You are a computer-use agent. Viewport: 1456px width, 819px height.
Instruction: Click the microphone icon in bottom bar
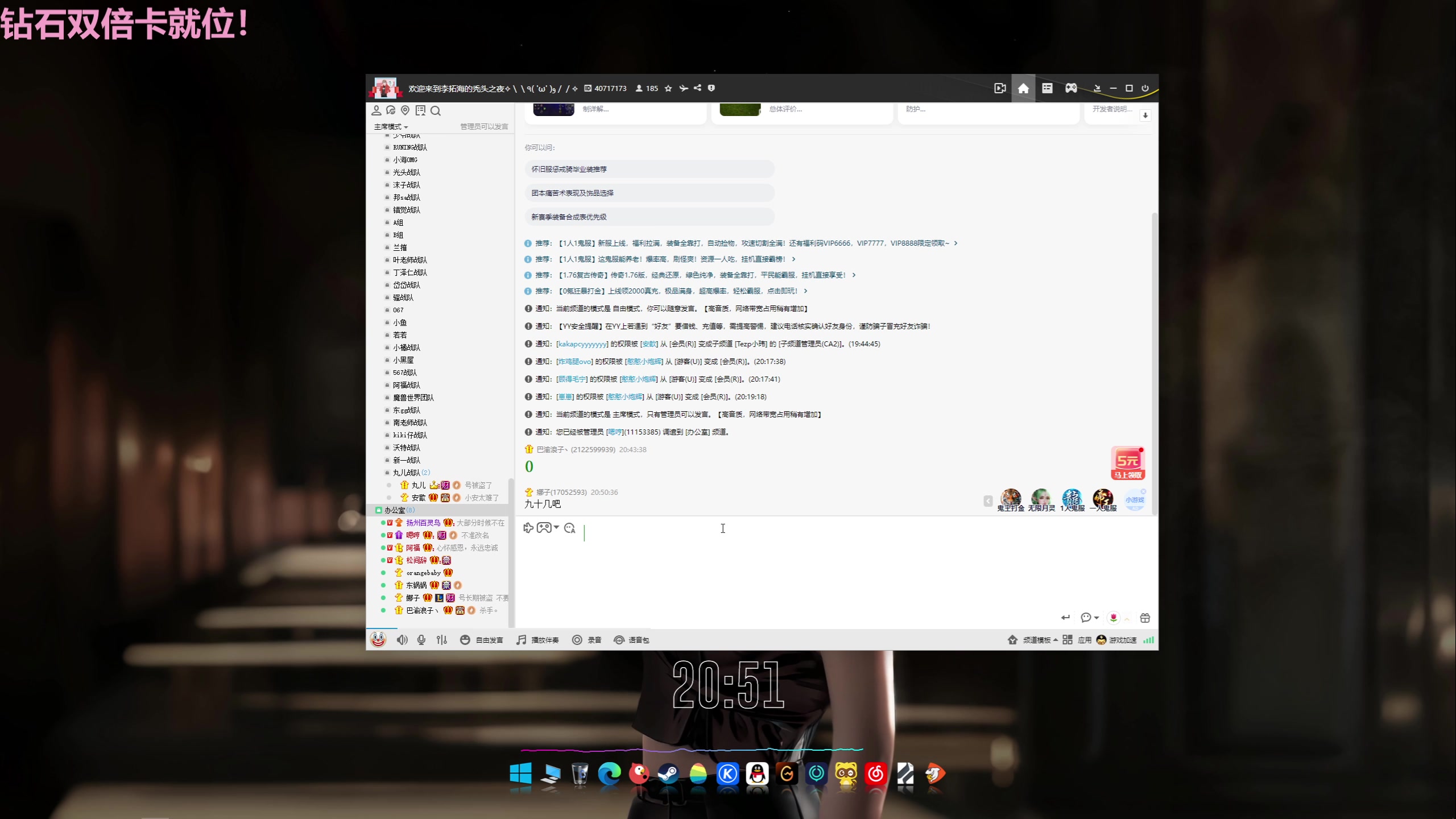(x=421, y=640)
